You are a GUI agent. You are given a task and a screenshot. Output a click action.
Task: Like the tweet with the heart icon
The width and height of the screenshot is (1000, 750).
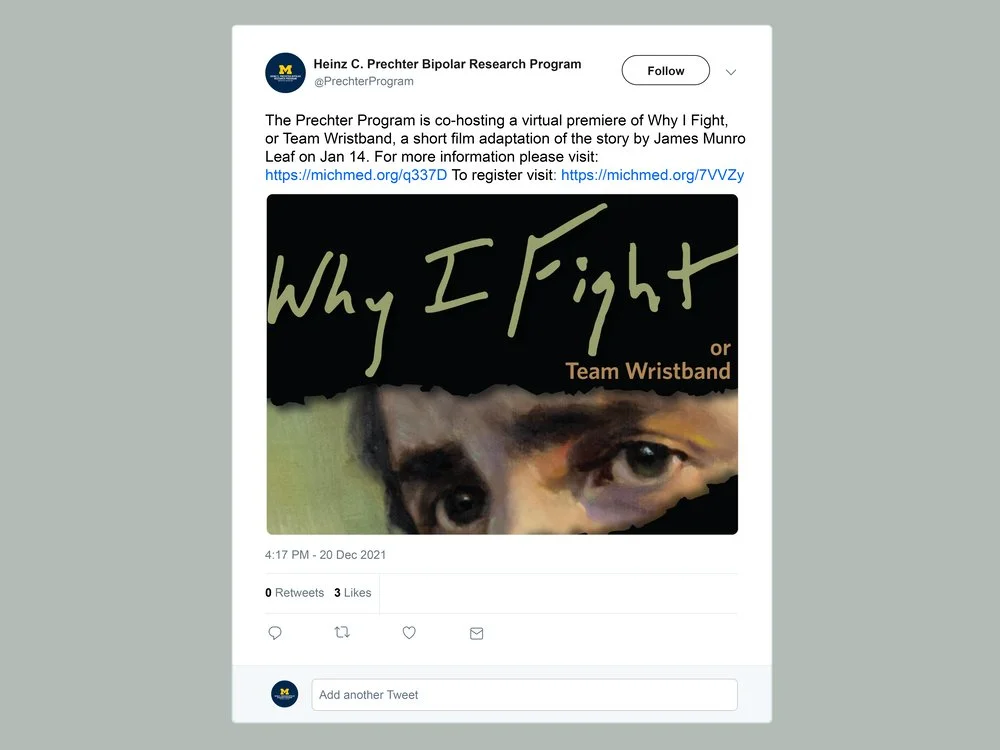pos(409,633)
